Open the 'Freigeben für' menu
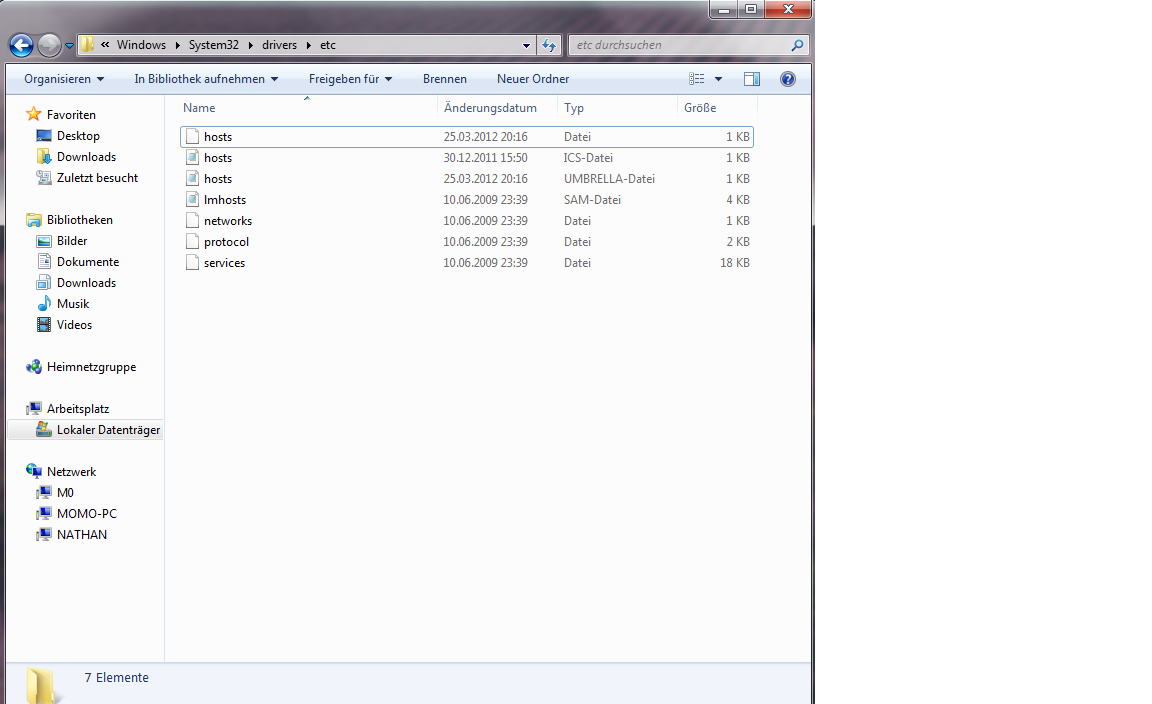The height and width of the screenshot is (704, 1152). point(350,79)
